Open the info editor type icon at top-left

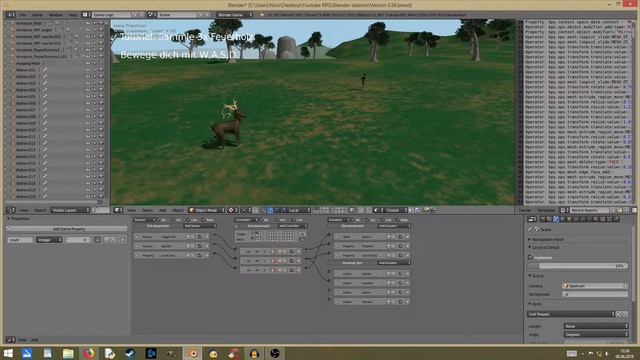click(x=10, y=15)
